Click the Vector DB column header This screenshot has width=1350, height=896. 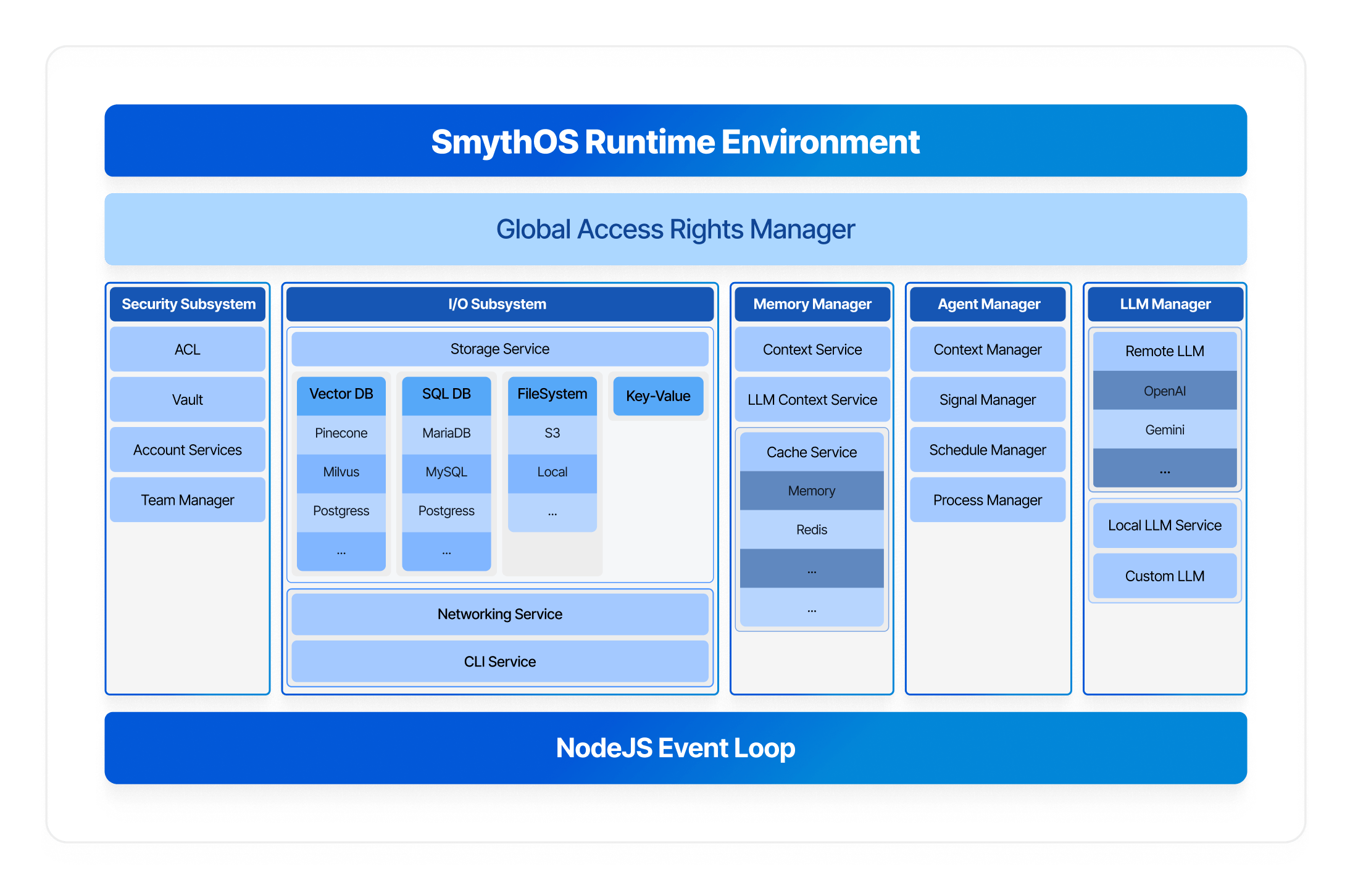341,396
